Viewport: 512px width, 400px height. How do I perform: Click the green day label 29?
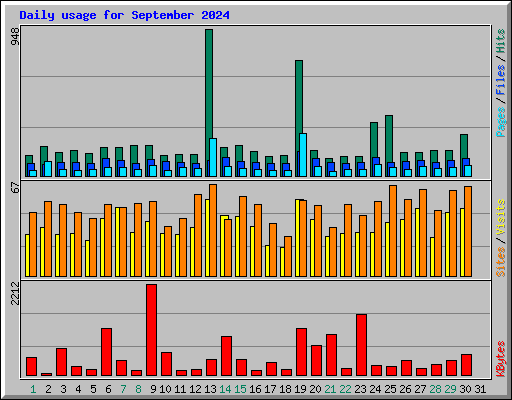[x=450, y=389]
